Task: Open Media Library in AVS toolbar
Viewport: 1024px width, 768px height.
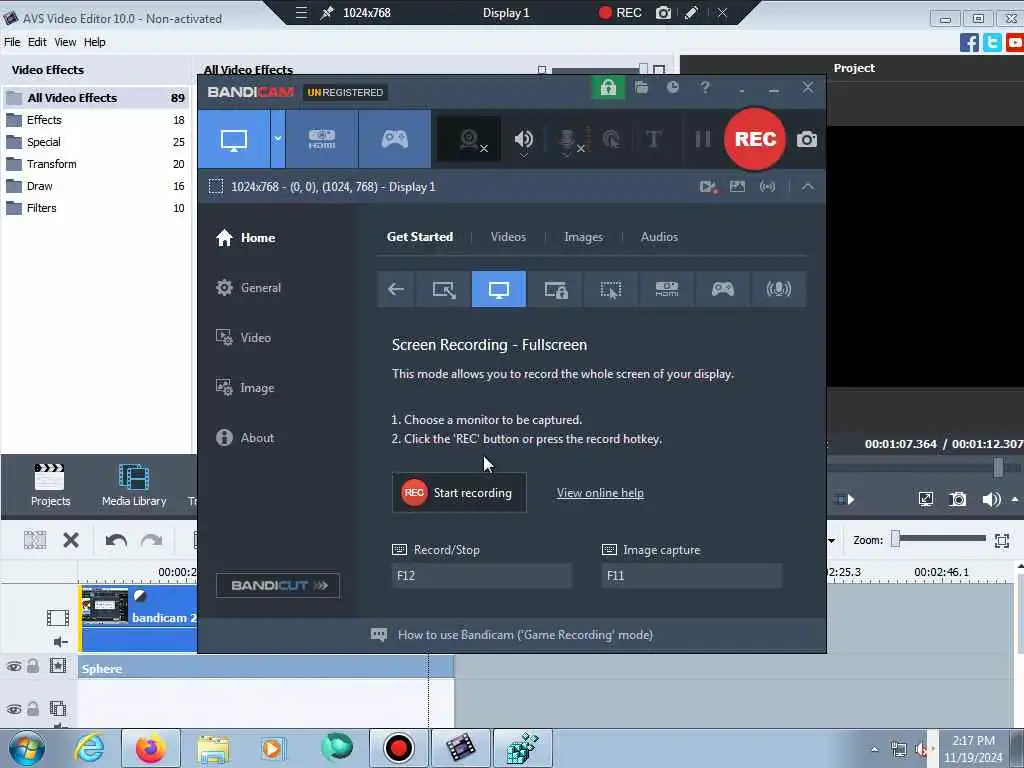Action: pos(134,485)
